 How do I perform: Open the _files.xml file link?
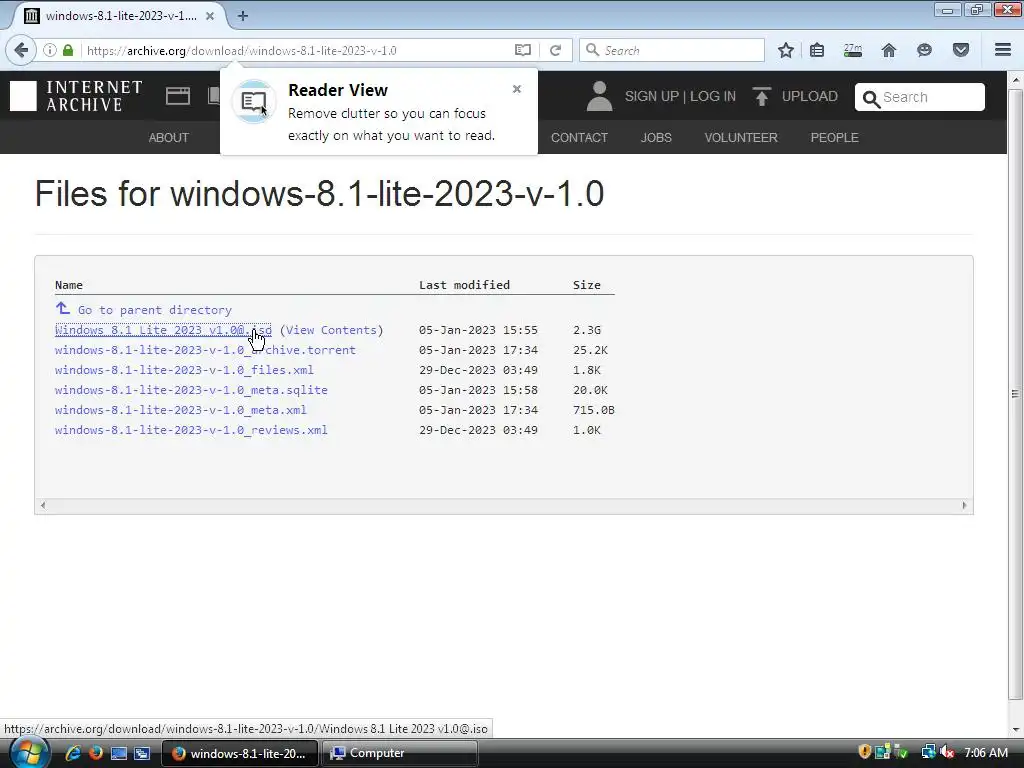pyautogui.click(x=184, y=370)
